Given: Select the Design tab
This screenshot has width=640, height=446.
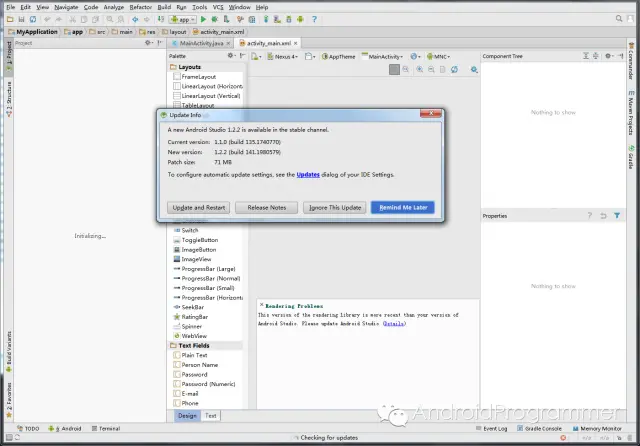Looking at the screenshot, I should point(187,415).
